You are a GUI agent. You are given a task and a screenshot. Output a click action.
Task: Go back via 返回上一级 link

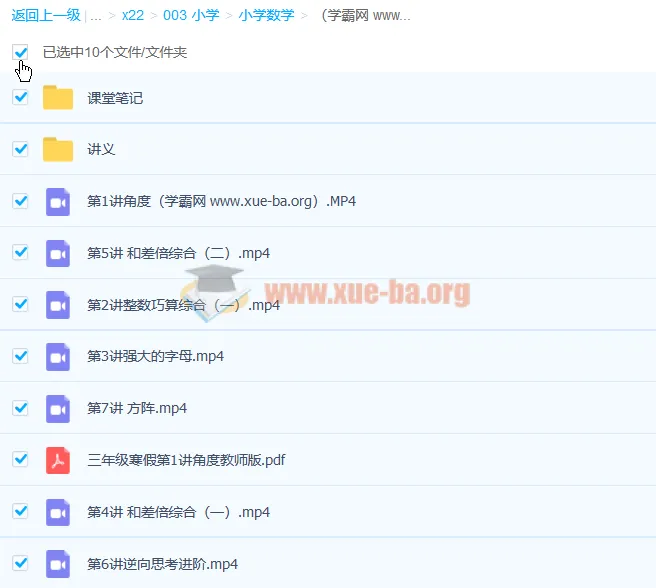[46, 15]
